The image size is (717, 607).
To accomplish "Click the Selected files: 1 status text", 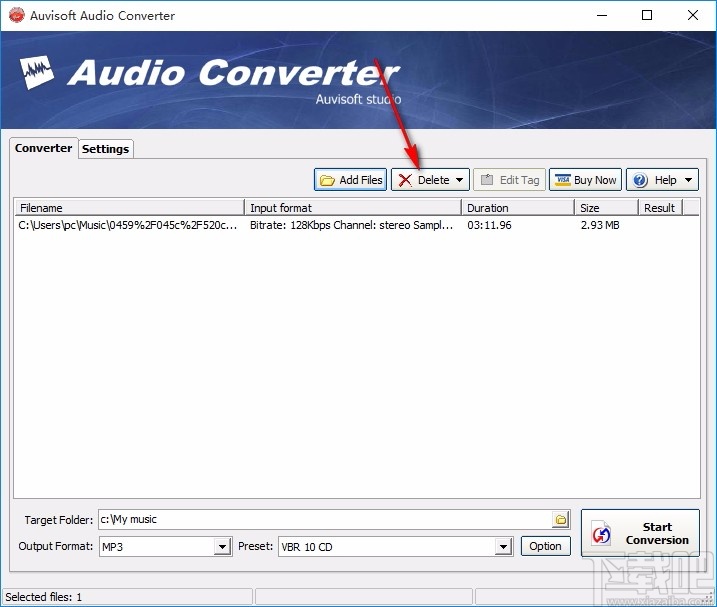I will [x=43, y=597].
